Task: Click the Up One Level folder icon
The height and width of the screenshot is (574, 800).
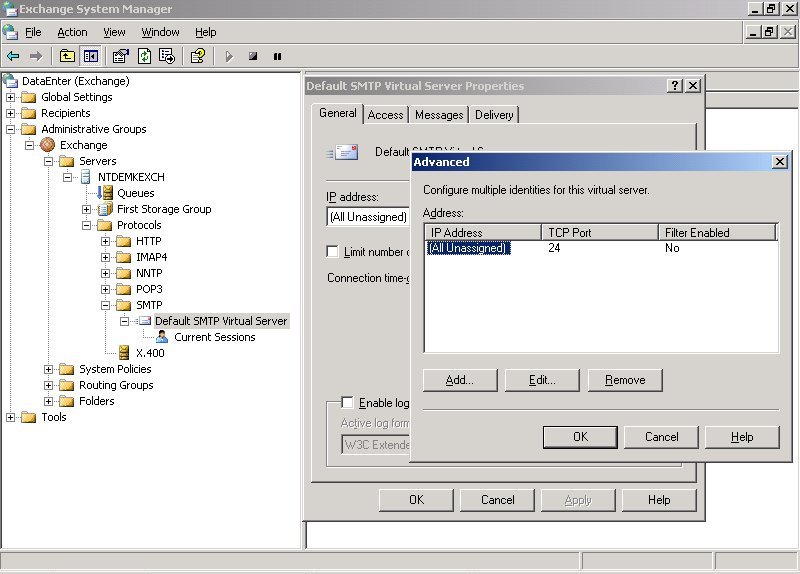Action: pos(67,56)
